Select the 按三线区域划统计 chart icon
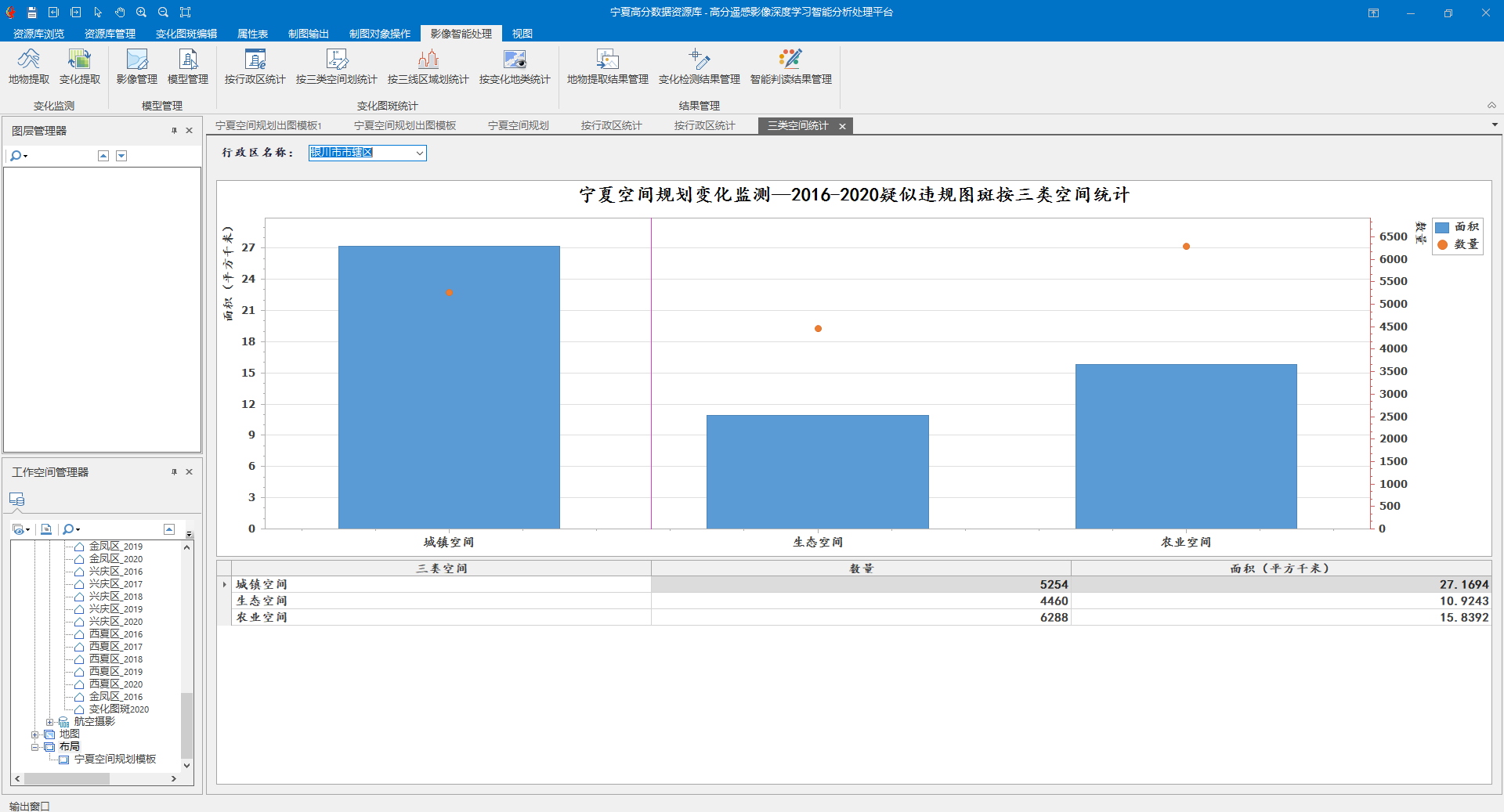1504x812 pixels. (x=428, y=60)
